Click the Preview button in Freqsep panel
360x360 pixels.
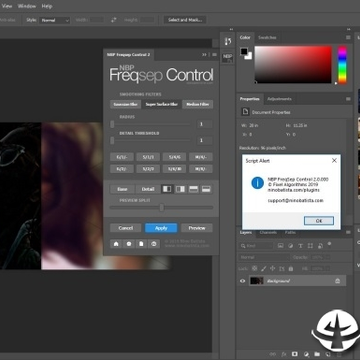click(x=197, y=228)
